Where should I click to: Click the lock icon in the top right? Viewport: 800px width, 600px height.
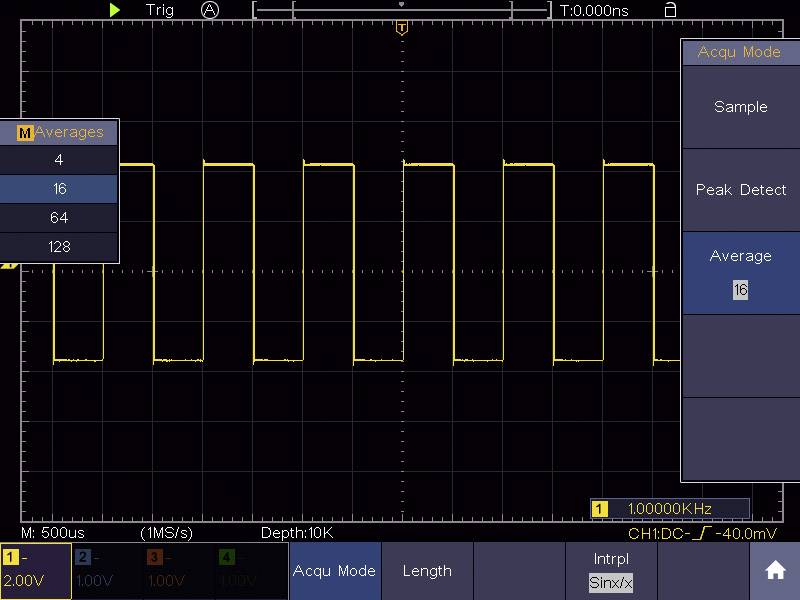(669, 10)
